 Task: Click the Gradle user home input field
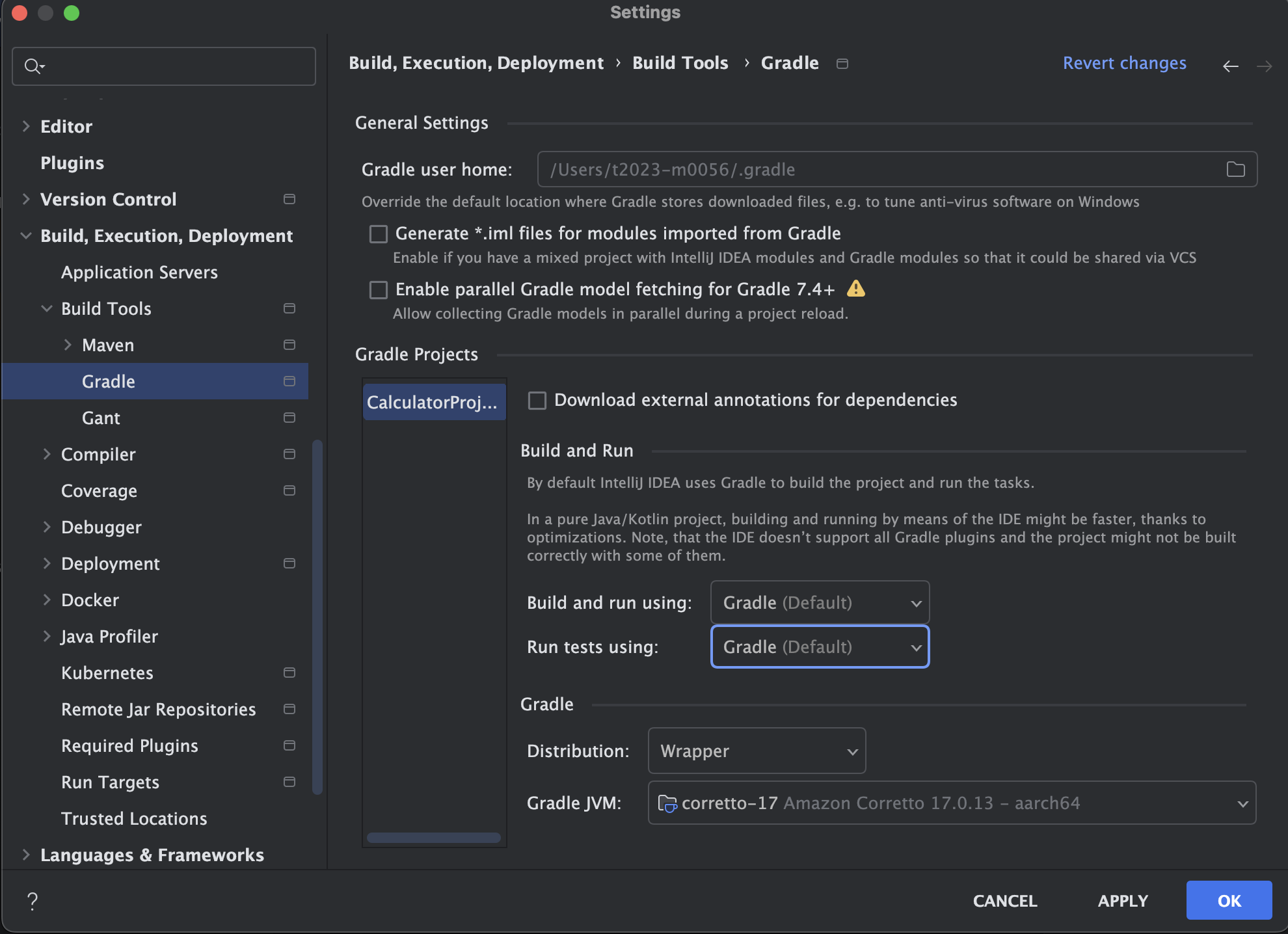pos(878,170)
